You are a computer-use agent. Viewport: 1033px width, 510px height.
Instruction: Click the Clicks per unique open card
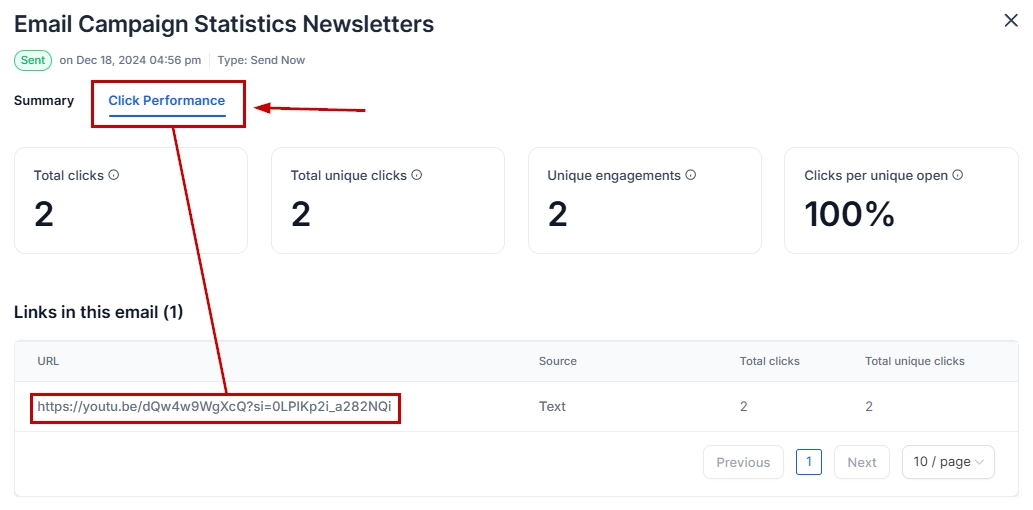(x=901, y=200)
